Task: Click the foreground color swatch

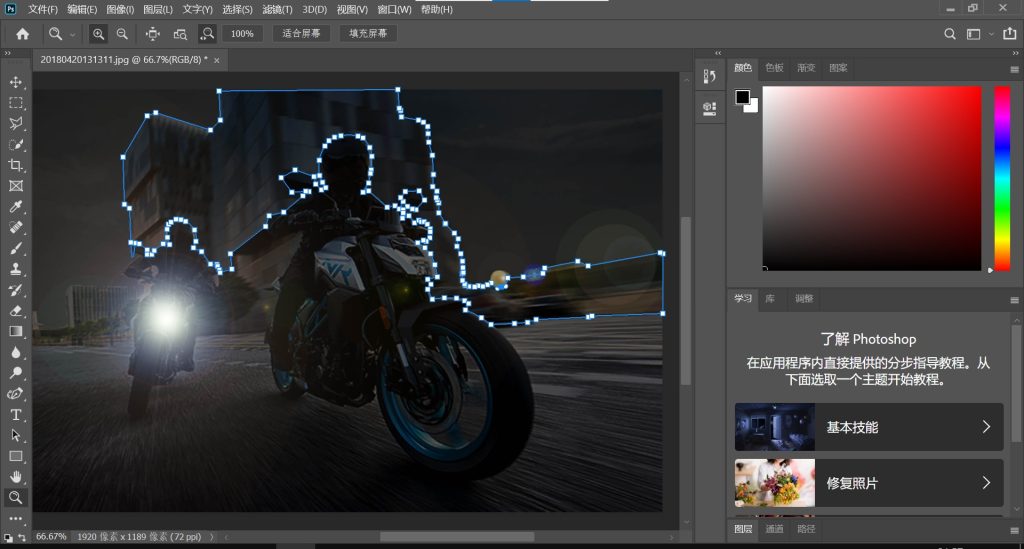Action: tap(743, 97)
